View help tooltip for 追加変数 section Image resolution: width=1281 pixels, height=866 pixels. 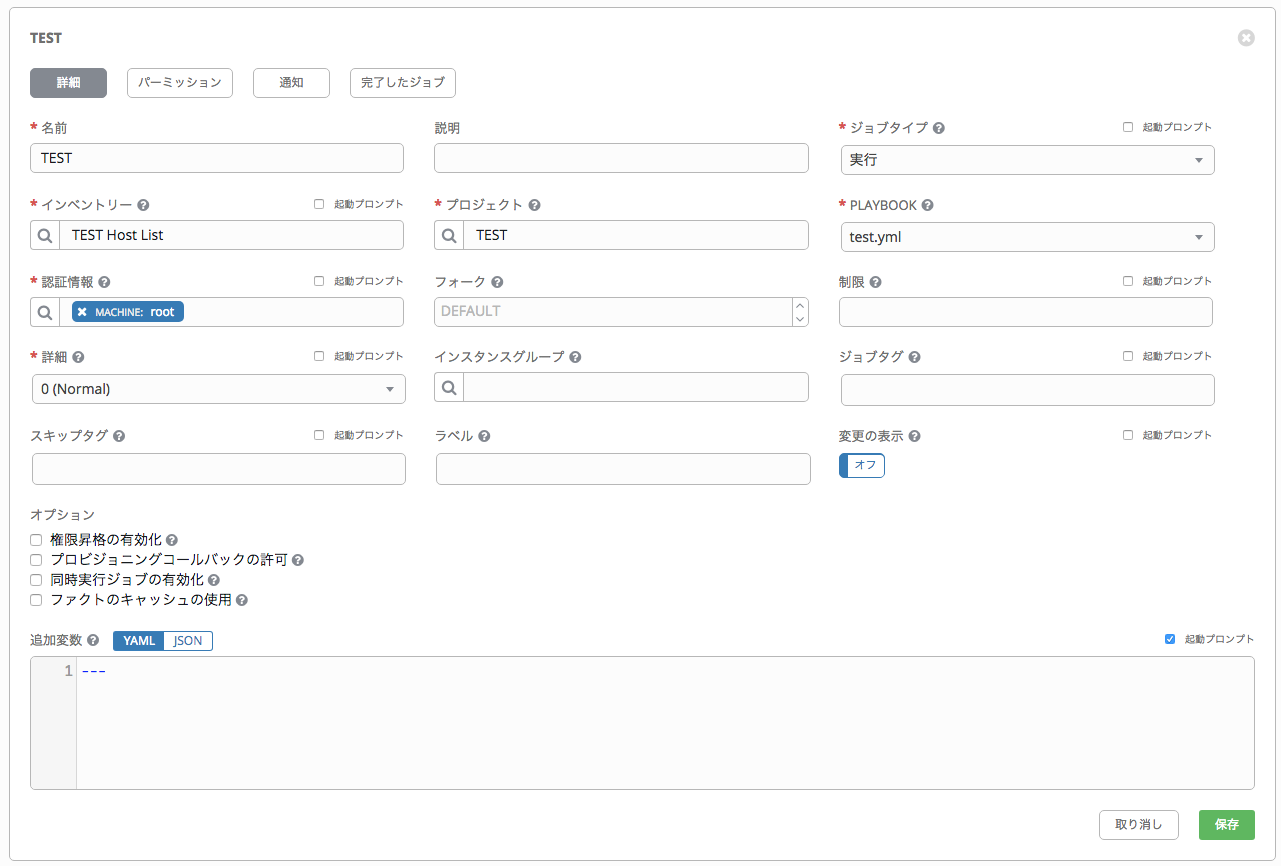93,640
